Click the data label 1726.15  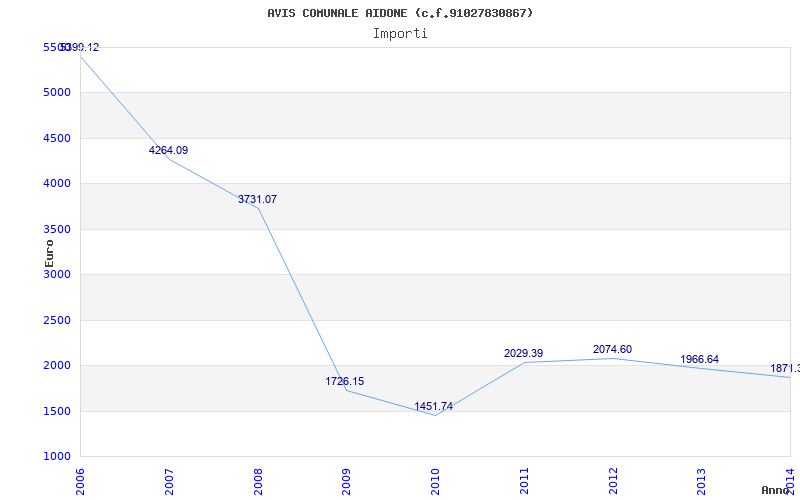[x=345, y=382]
